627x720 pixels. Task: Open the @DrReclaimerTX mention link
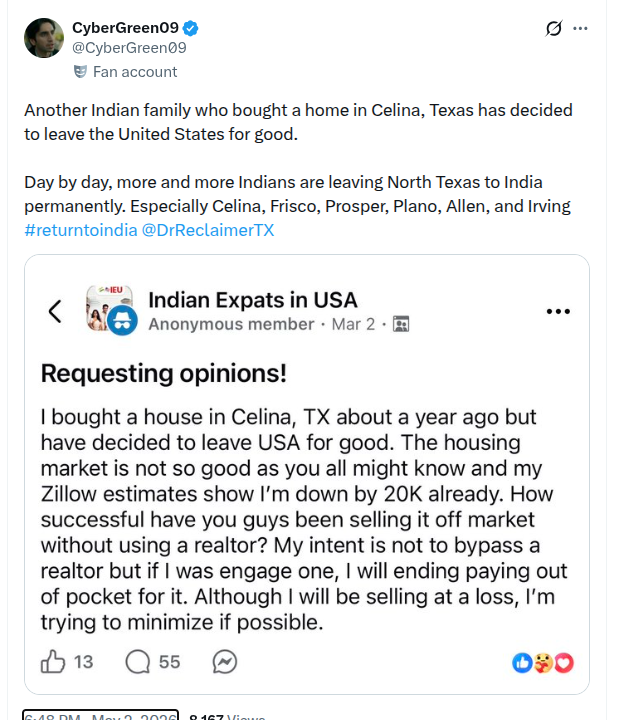[208, 230]
